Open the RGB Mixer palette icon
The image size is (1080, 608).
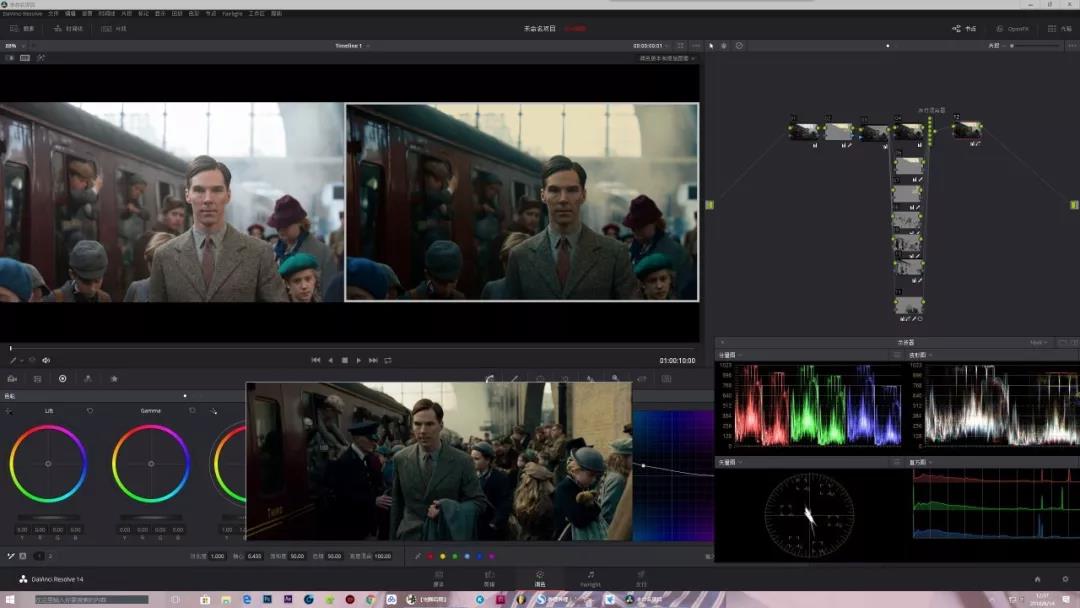(88, 379)
